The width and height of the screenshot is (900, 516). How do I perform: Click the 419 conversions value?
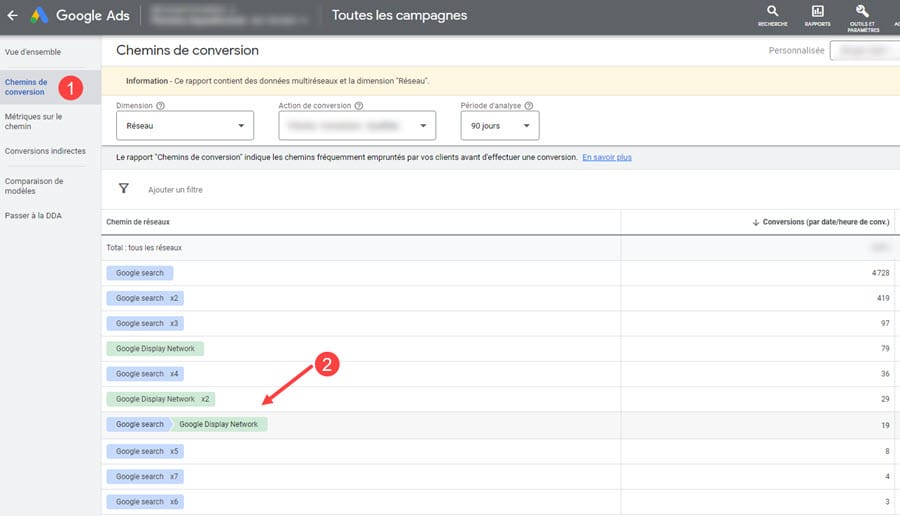[883, 298]
